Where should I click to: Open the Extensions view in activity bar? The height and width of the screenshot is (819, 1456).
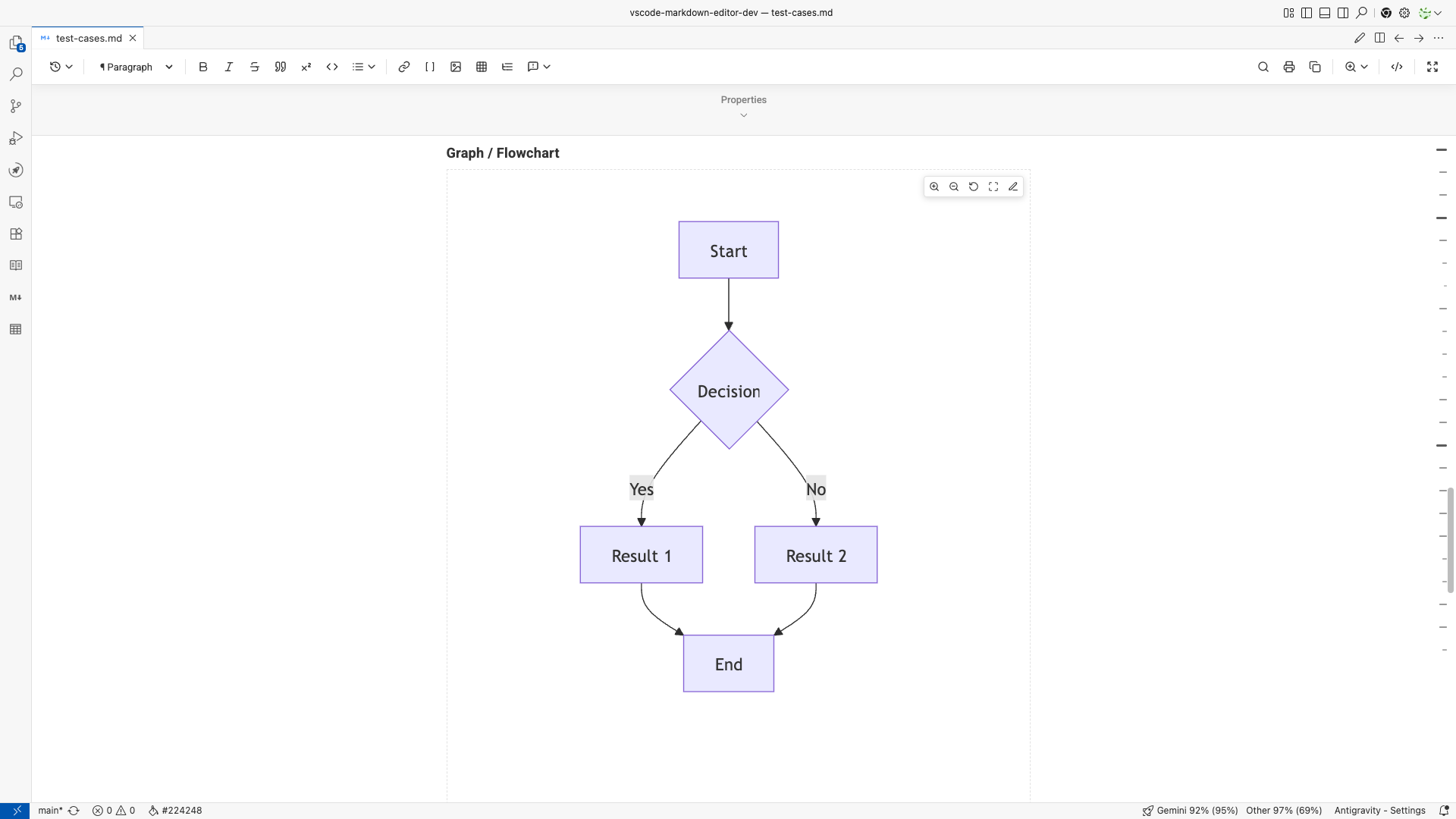[x=16, y=234]
